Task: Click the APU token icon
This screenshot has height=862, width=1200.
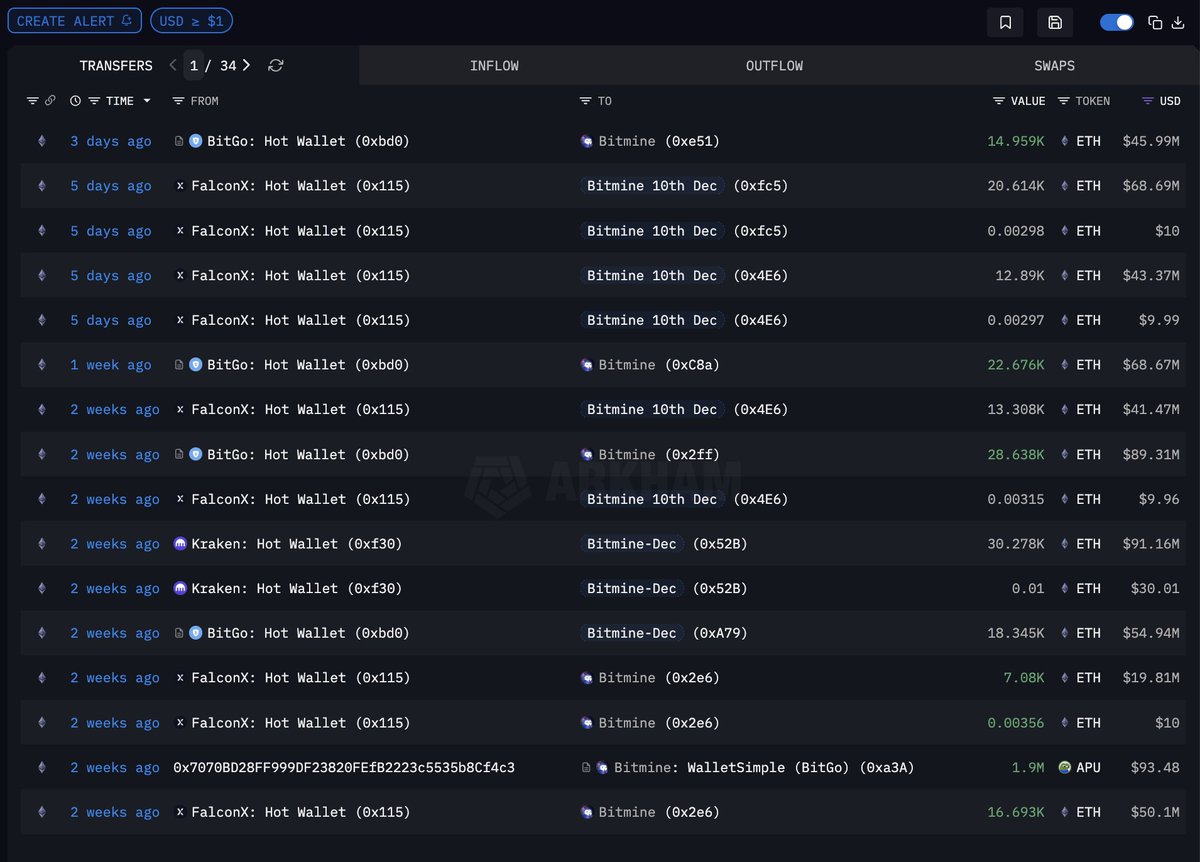Action: tap(1065, 768)
